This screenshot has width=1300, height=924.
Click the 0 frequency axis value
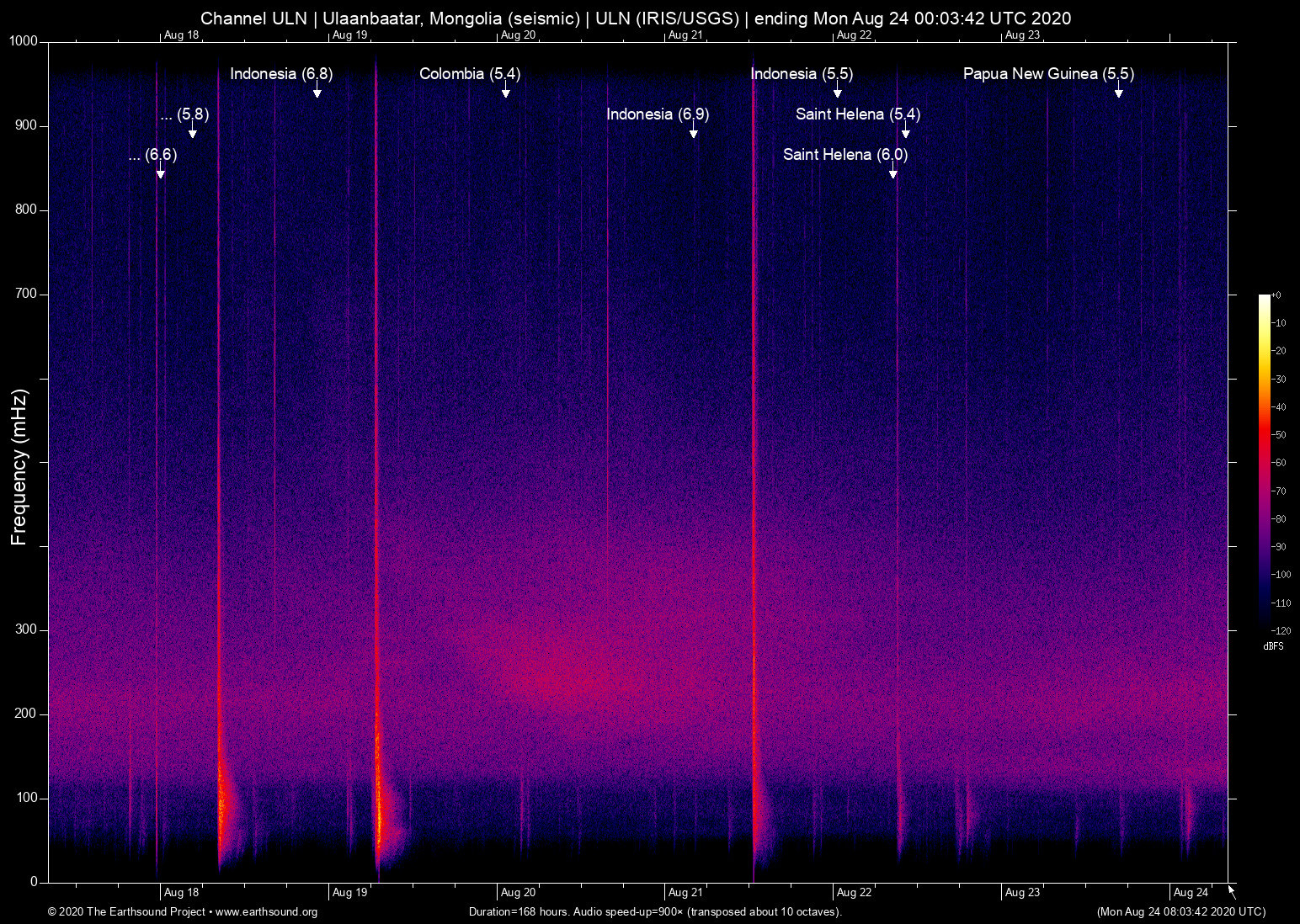35,883
